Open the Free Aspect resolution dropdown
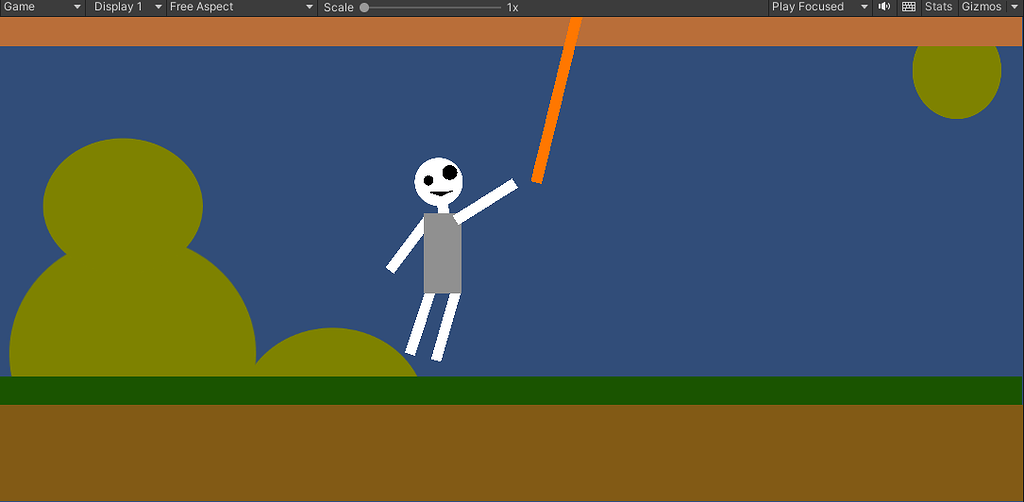The image size is (1024, 502). tap(242, 7)
